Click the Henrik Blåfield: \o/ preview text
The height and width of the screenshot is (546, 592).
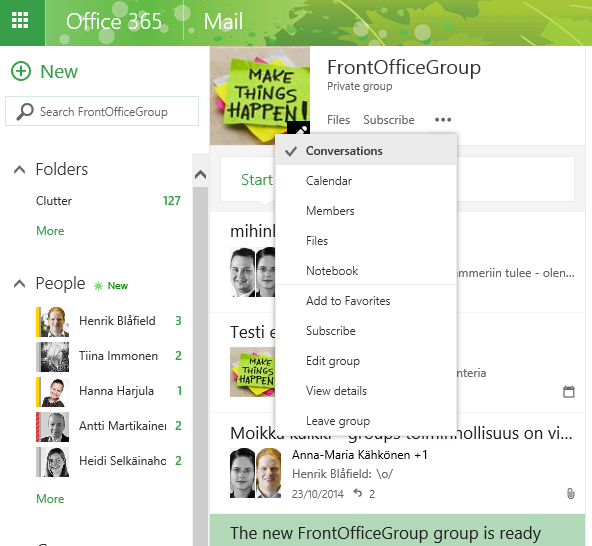342,474
